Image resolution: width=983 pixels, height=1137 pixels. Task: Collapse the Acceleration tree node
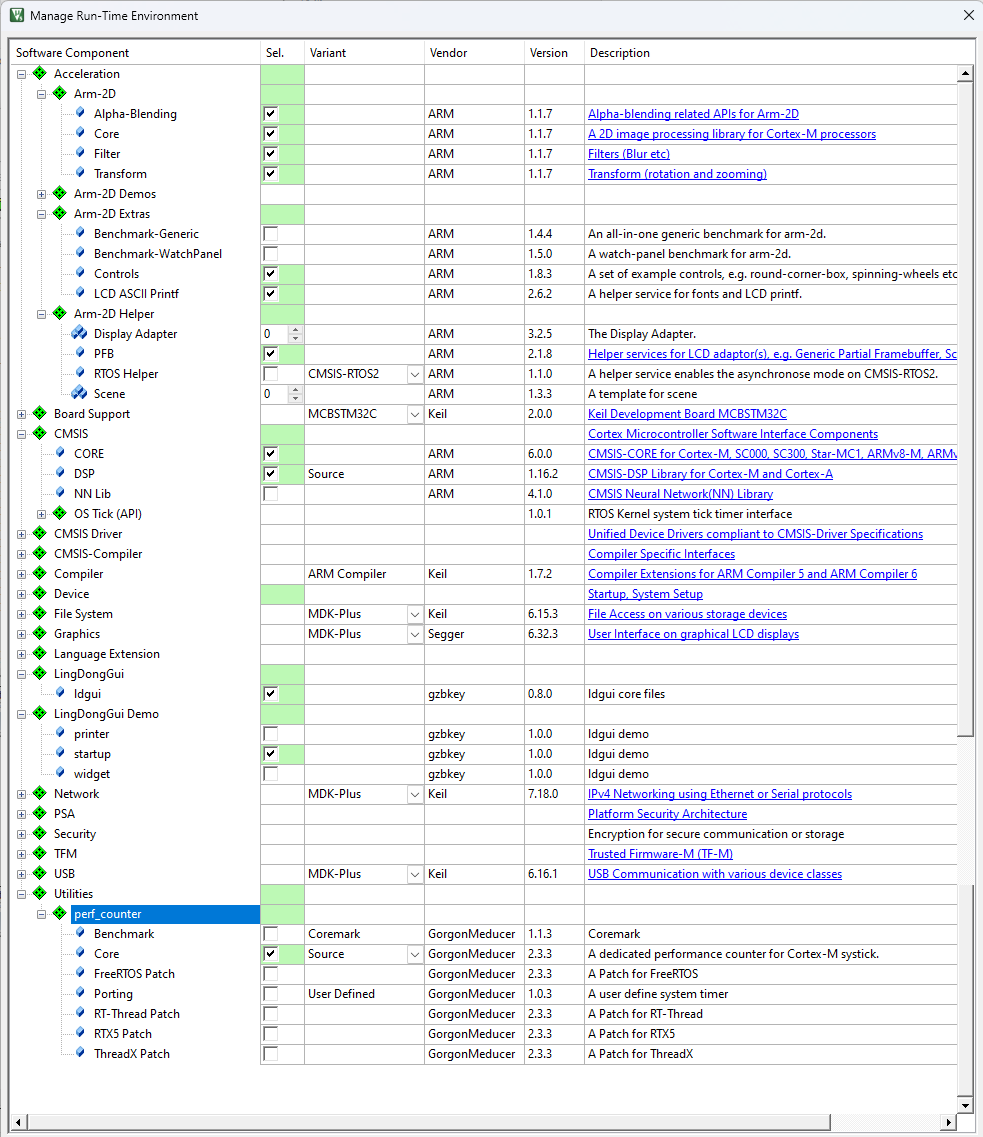point(22,74)
